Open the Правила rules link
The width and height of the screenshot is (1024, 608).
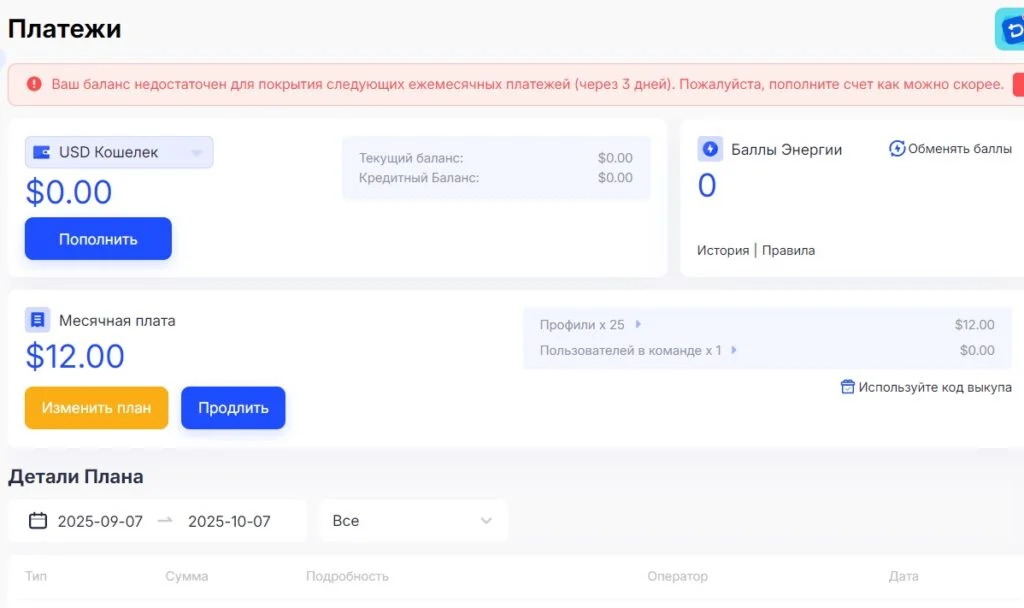(788, 250)
